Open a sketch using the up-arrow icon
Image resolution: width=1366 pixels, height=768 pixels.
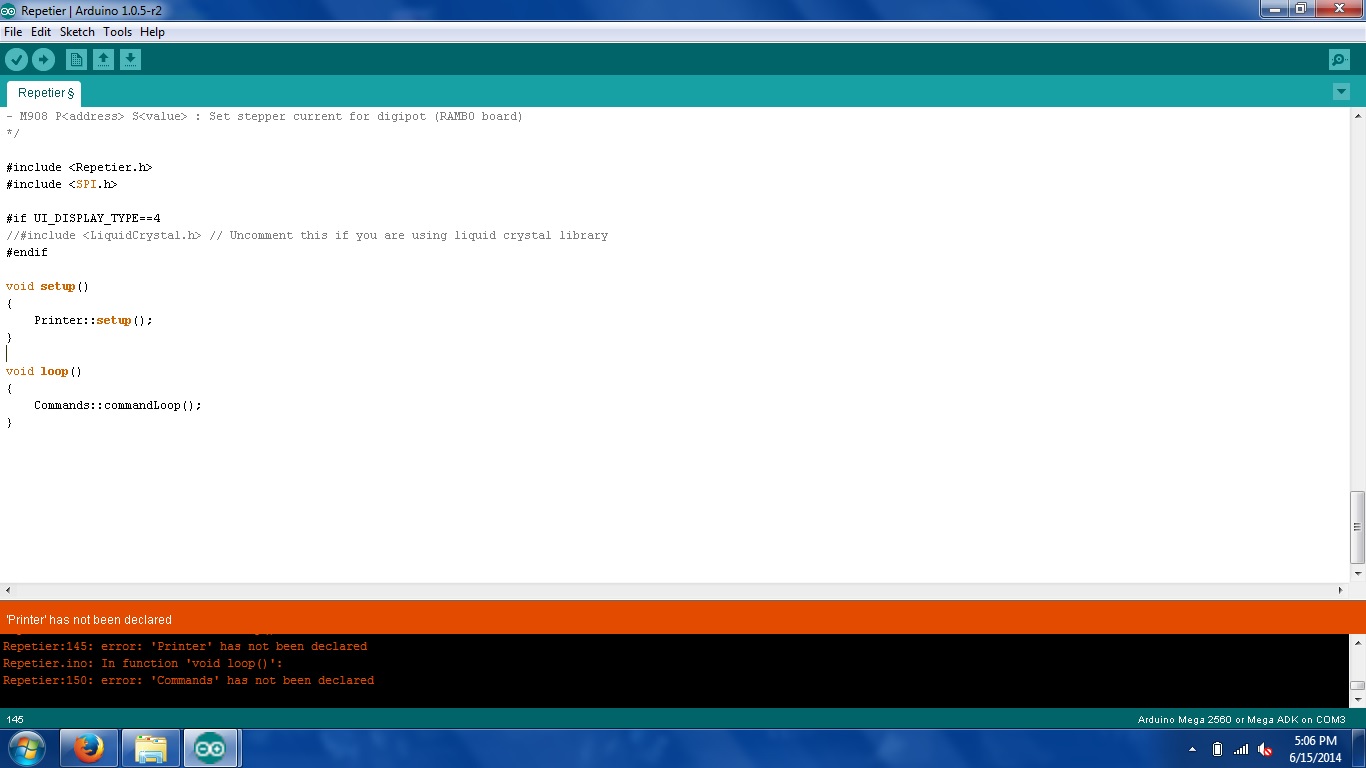coord(103,60)
